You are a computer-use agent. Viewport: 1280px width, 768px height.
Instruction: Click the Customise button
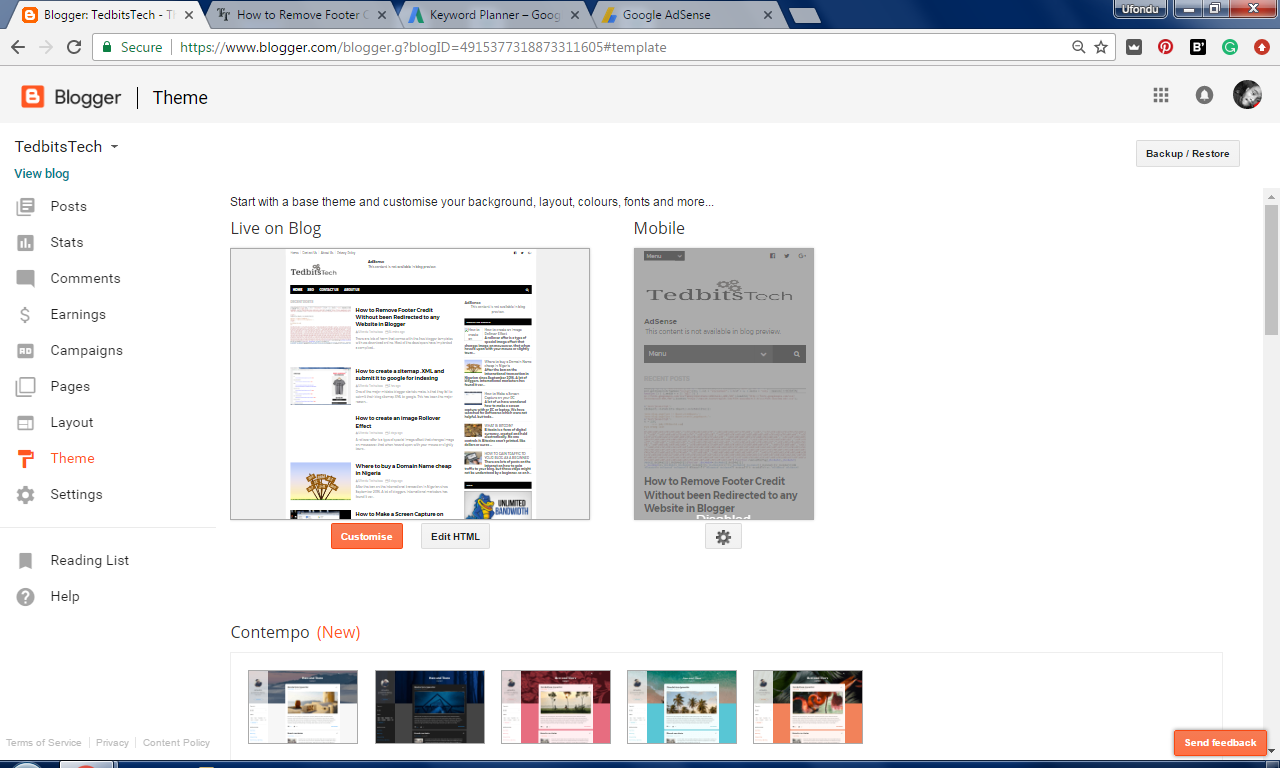(x=367, y=537)
